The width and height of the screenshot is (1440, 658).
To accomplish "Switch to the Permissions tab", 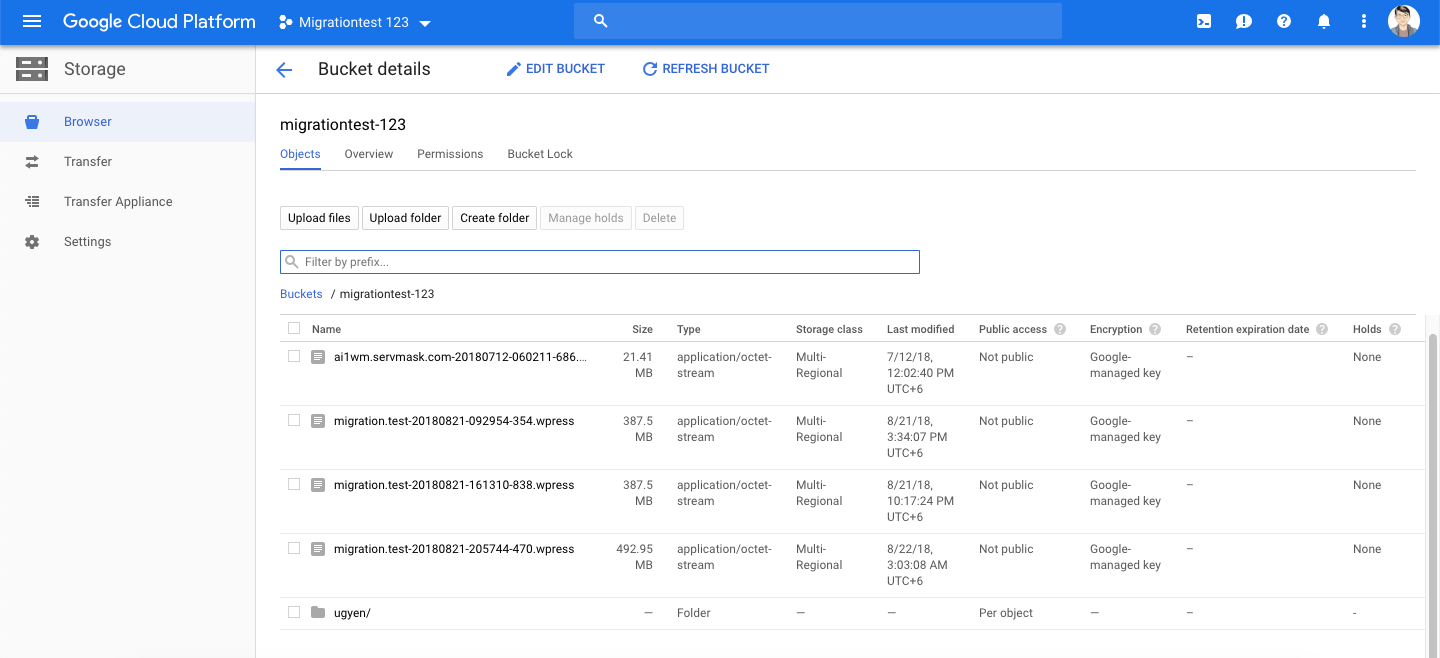I will point(450,154).
